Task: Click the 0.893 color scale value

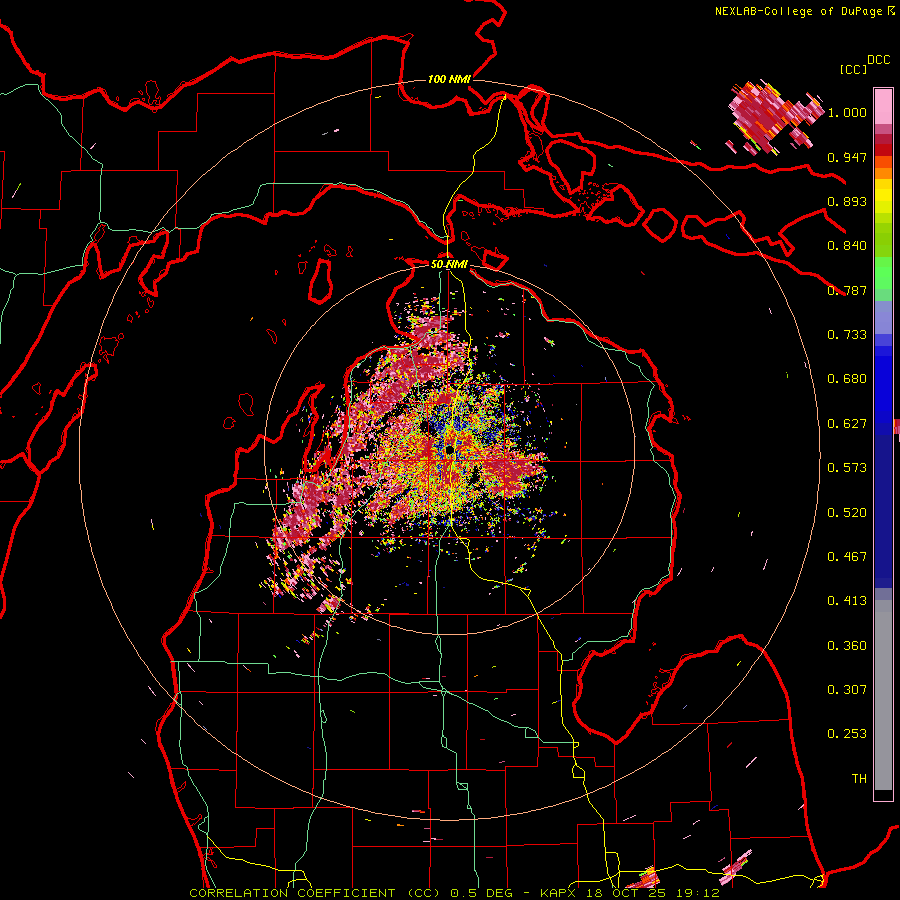Action: pyautogui.click(x=847, y=201)
